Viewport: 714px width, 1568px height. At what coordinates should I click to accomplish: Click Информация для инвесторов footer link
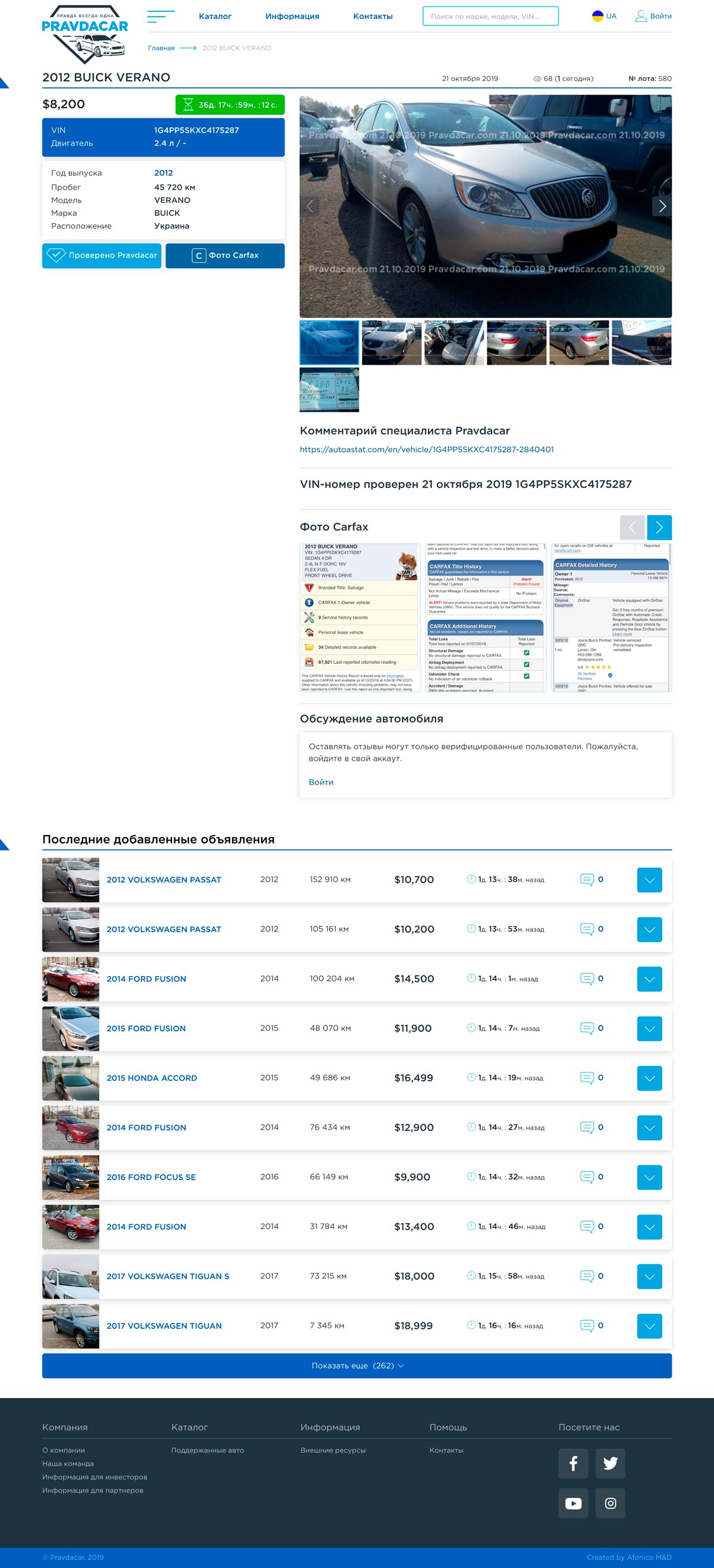(x=95, y=1478)
